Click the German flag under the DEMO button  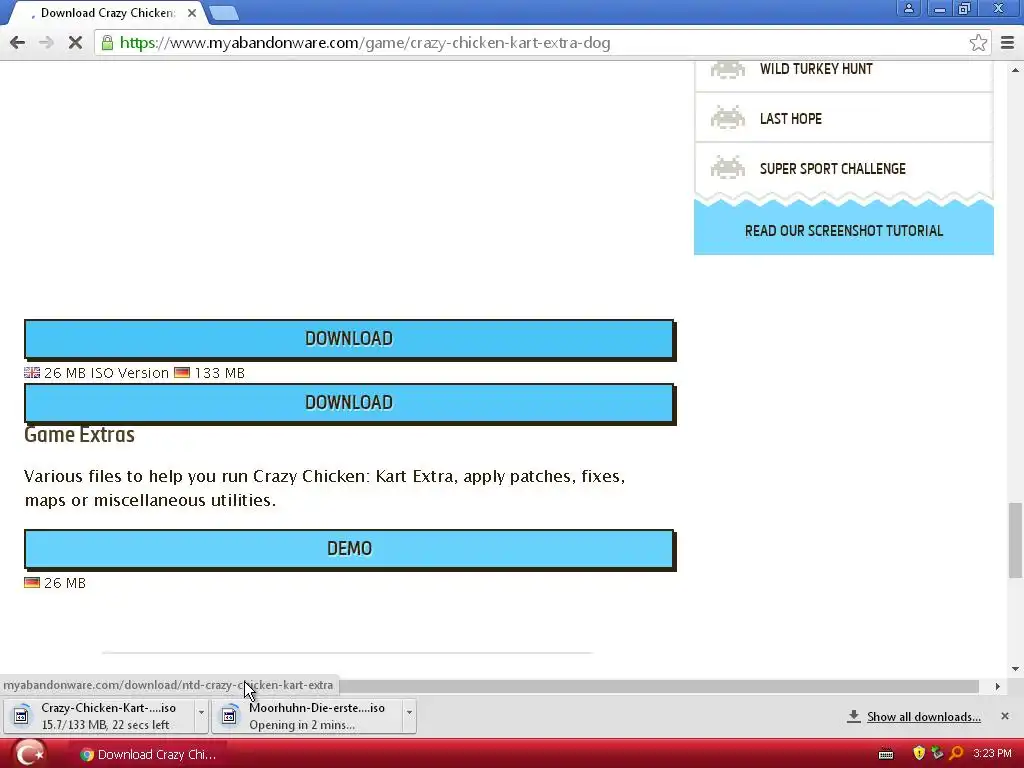pyautogui.click(x=32, y=583)
